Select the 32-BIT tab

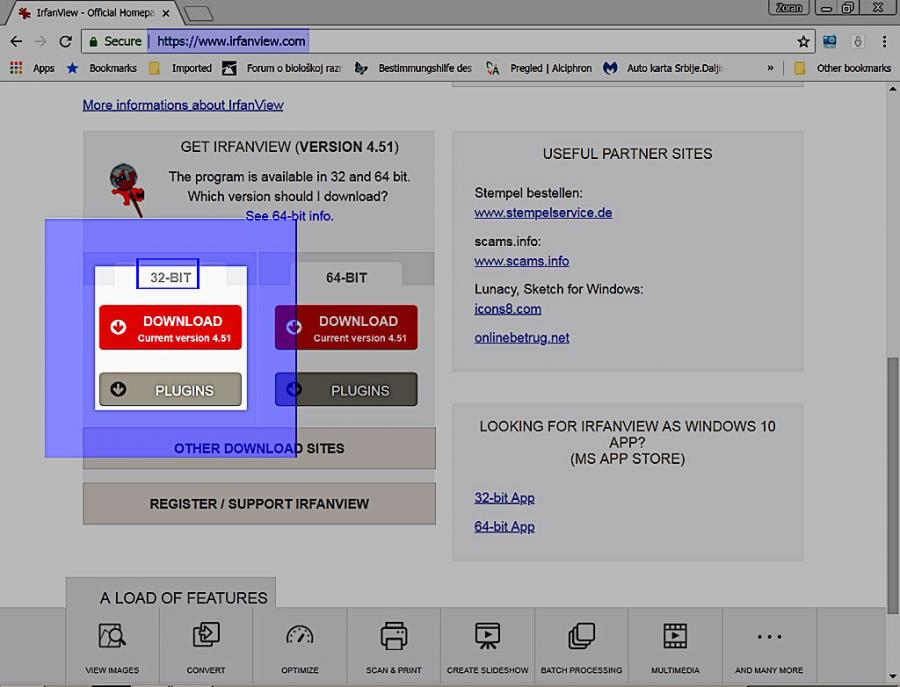pyautogui.click(x=170, y=278)
